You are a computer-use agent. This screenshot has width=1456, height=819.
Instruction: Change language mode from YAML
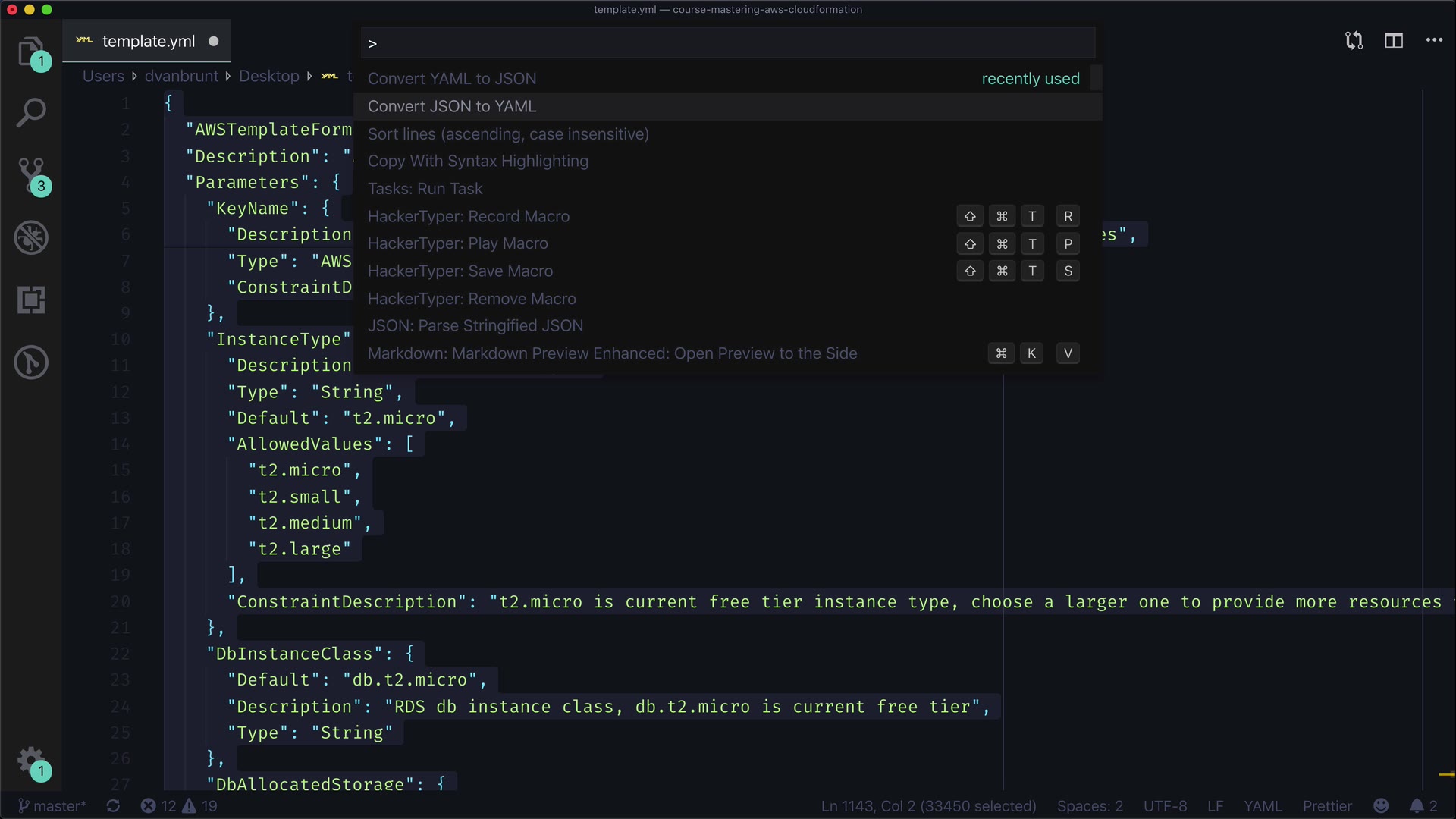click(x=1263, y=806)
